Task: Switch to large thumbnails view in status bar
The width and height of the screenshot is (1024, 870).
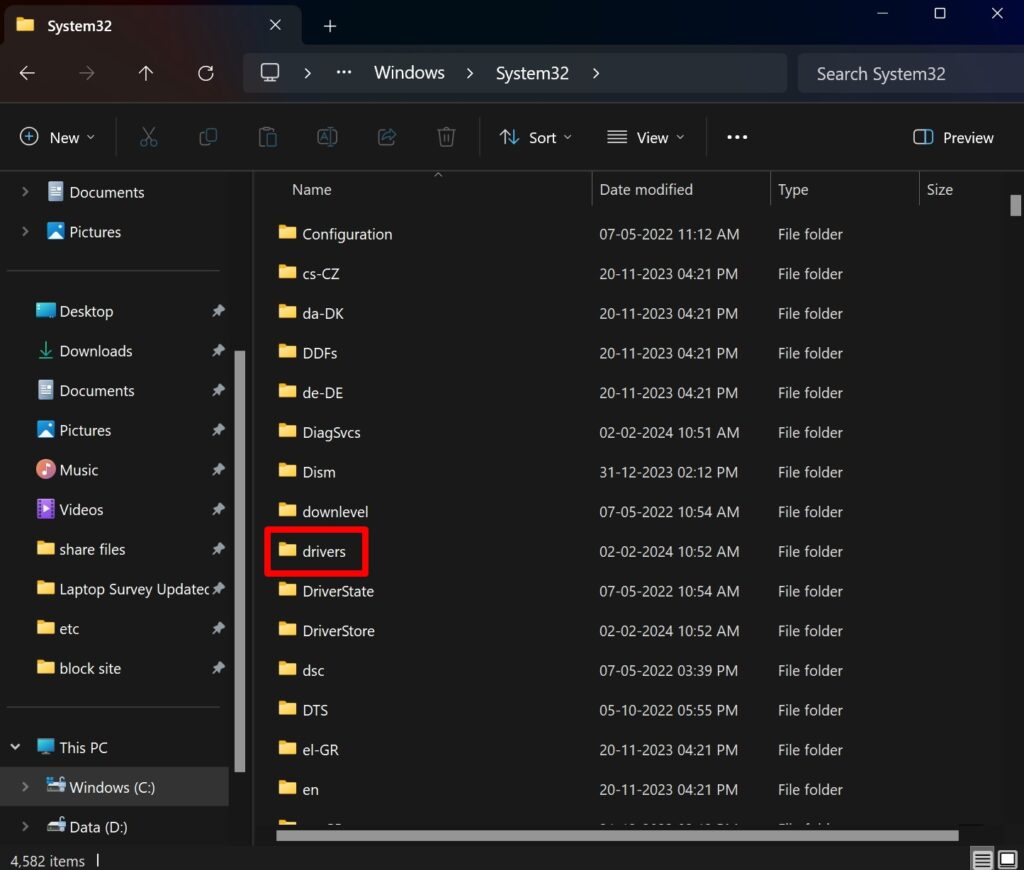Action: (1008, 858)
